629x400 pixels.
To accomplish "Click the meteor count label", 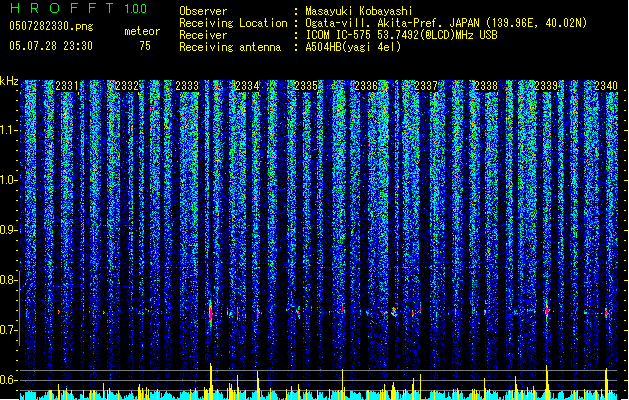I will [x=142, y=31].
